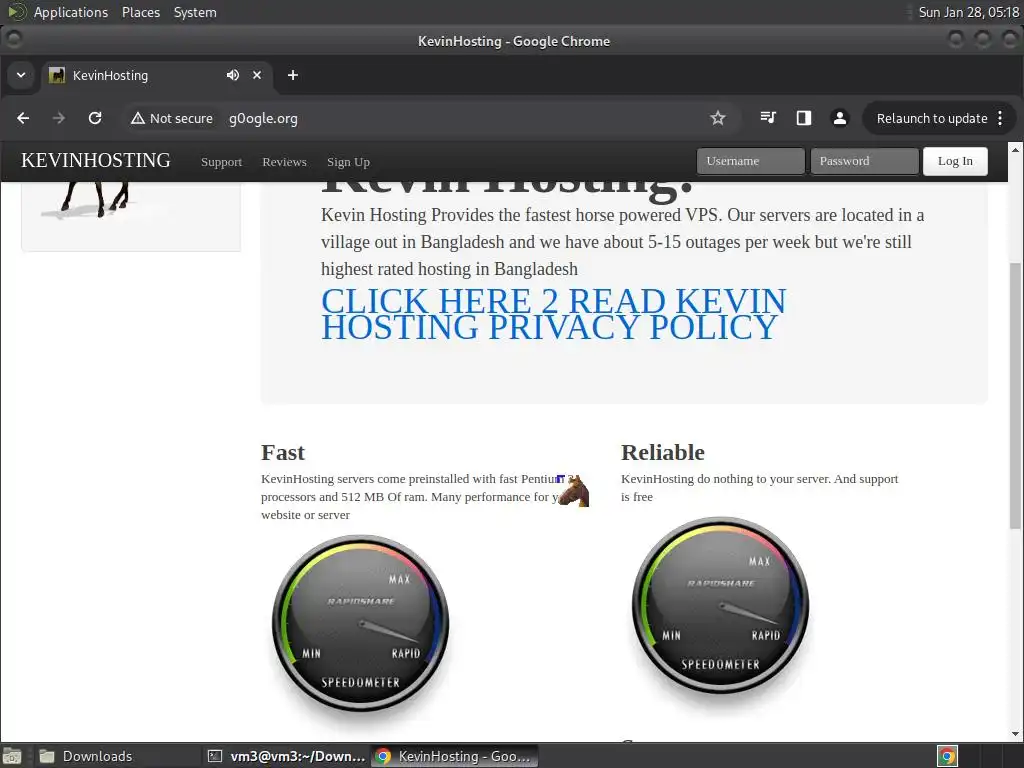Open the Chrome profile avatar menu
Screen dimensions: 1024x768
[840, 118]
